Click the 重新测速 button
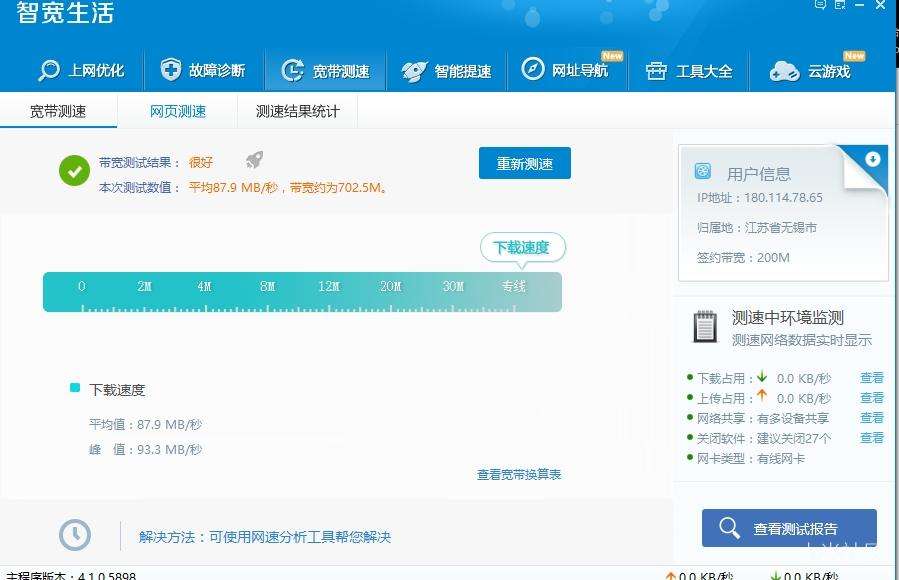The height and width of the screenshot is (580, 899). click(x=525, y=163)
